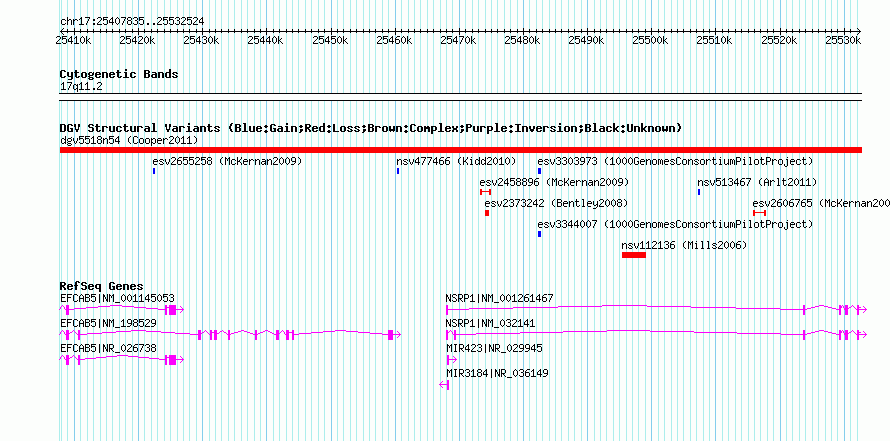
Task: Click the 25460k ruler tick label
Action: (393, 40)
